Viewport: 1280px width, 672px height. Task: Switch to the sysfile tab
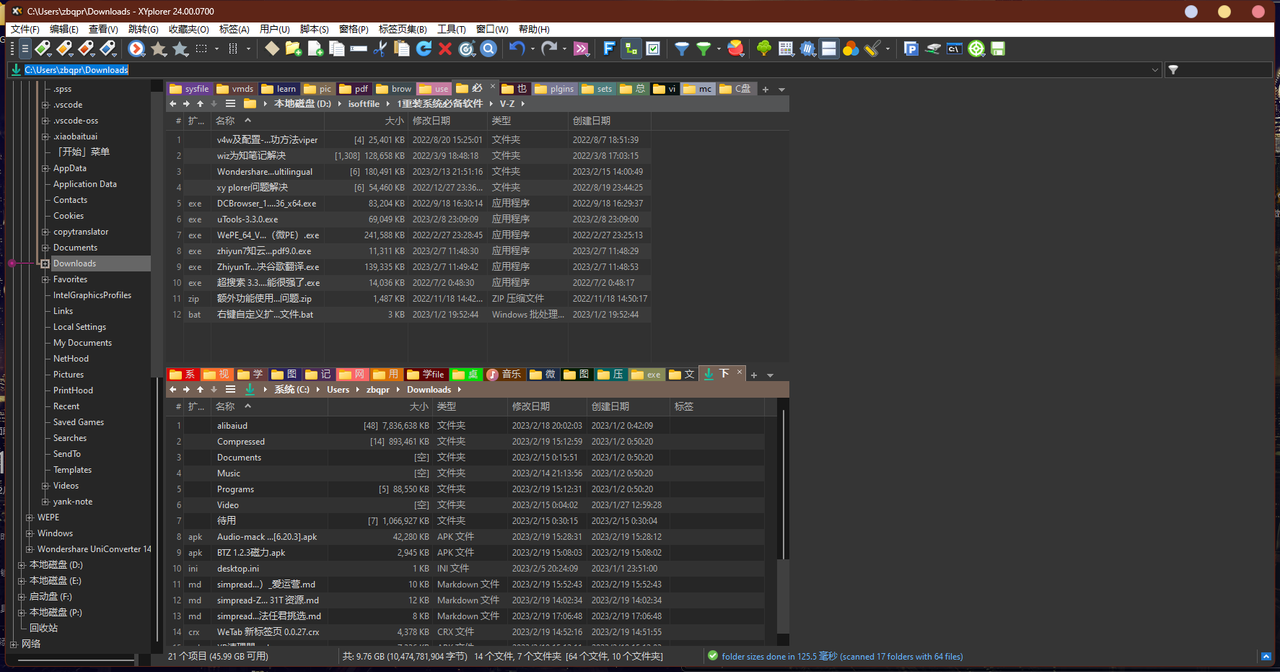pyautogui.click(x=190, y=89)
